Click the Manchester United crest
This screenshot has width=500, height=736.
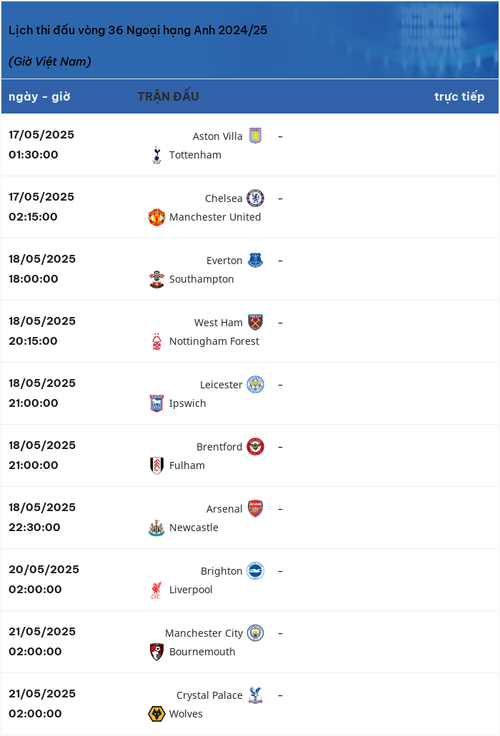tap(157, 217)
